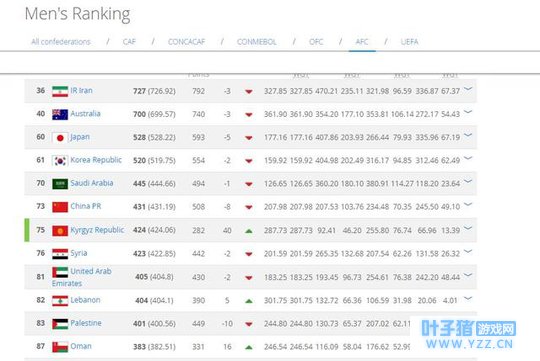Expand the United Arab Emirates row chevron

(x=468, y=275)
